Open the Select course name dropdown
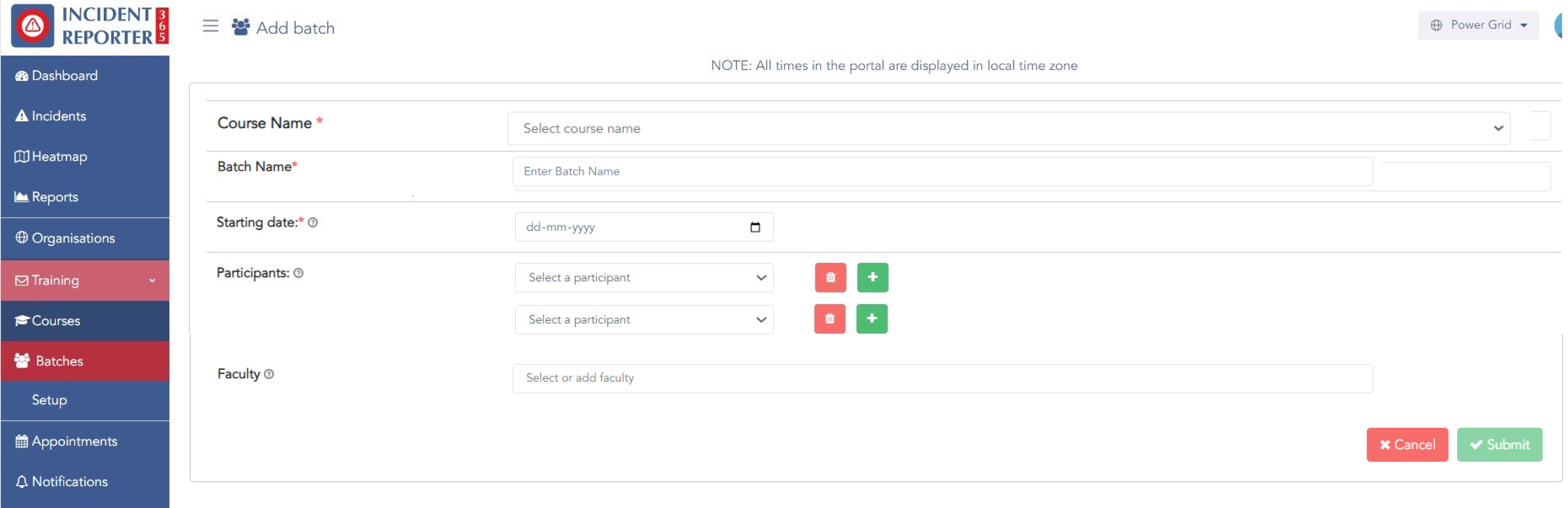 tap(1008, 128)
